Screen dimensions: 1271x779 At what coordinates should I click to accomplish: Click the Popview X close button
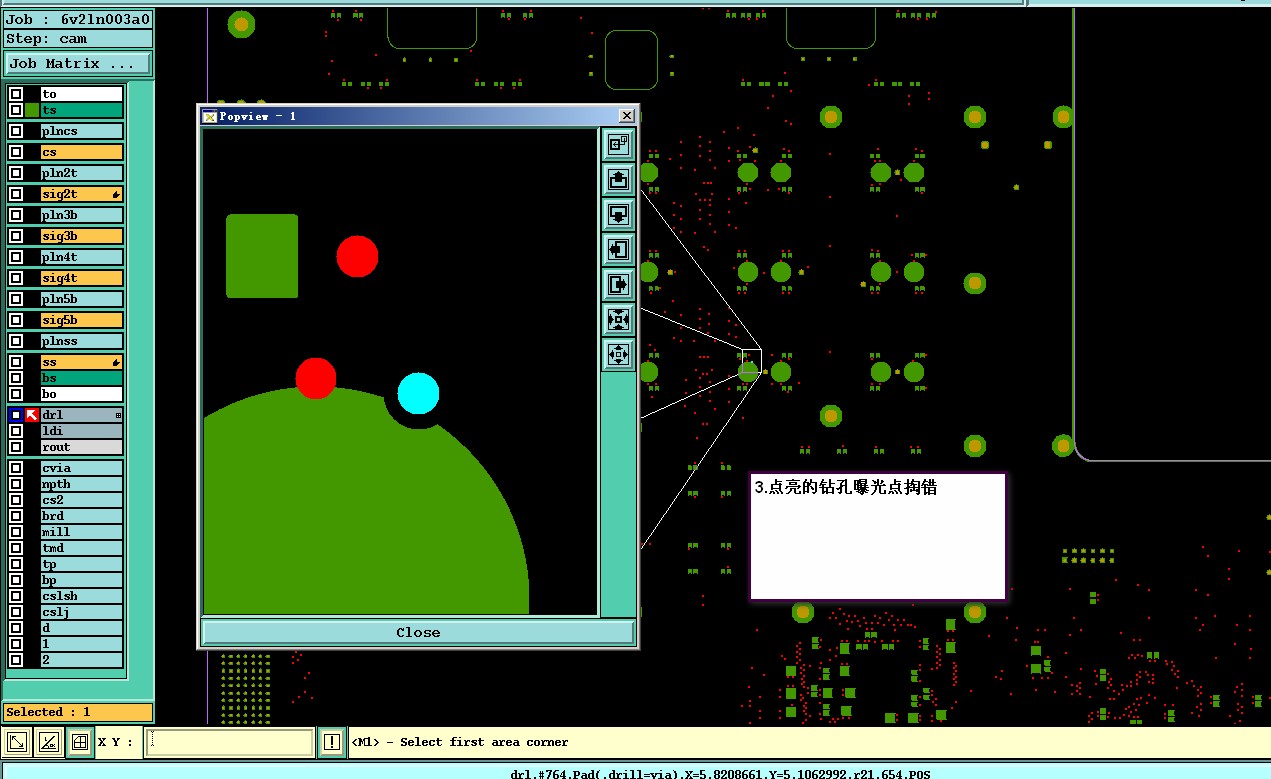pyautogui.click(x=627, y=116)
